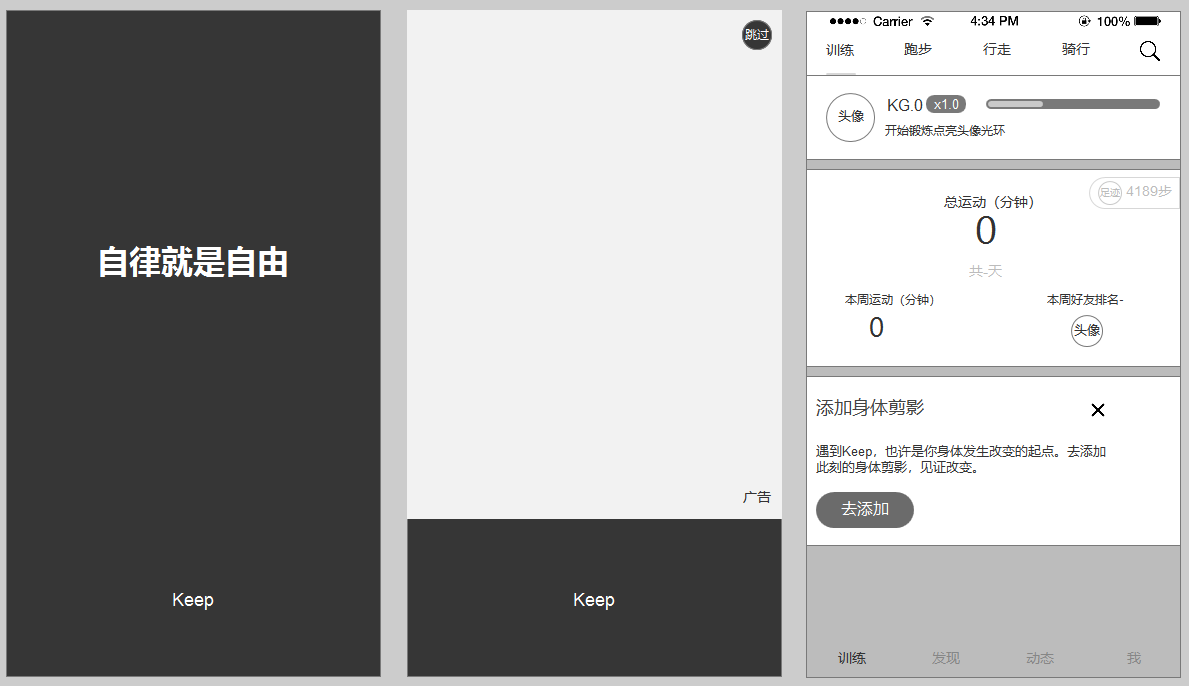Click the search magnifier icon
The width and height of the screenshot is (1189, 686).
(x=1149, y=51)
